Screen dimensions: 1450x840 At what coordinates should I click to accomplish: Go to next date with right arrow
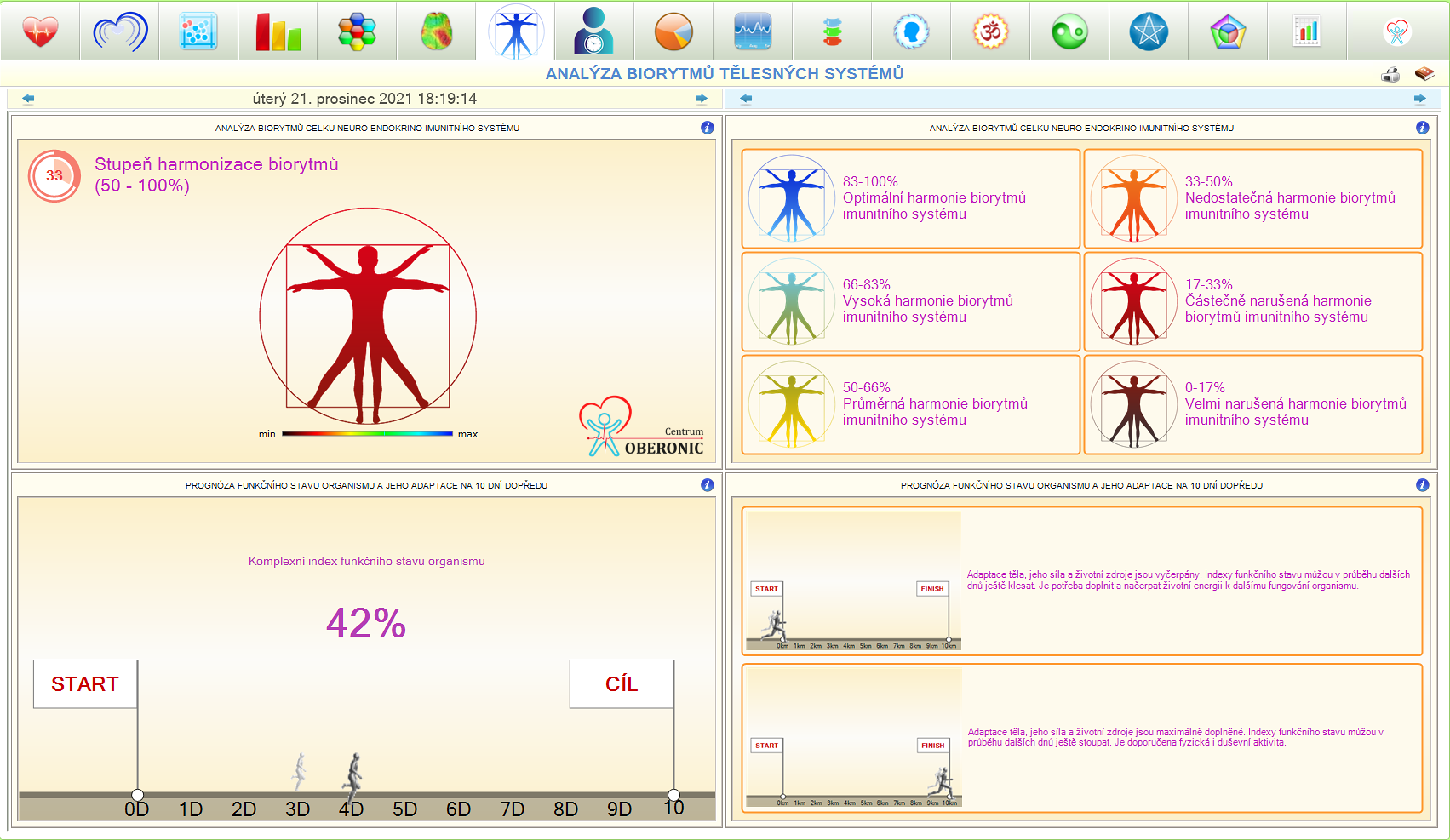(702, 99)
